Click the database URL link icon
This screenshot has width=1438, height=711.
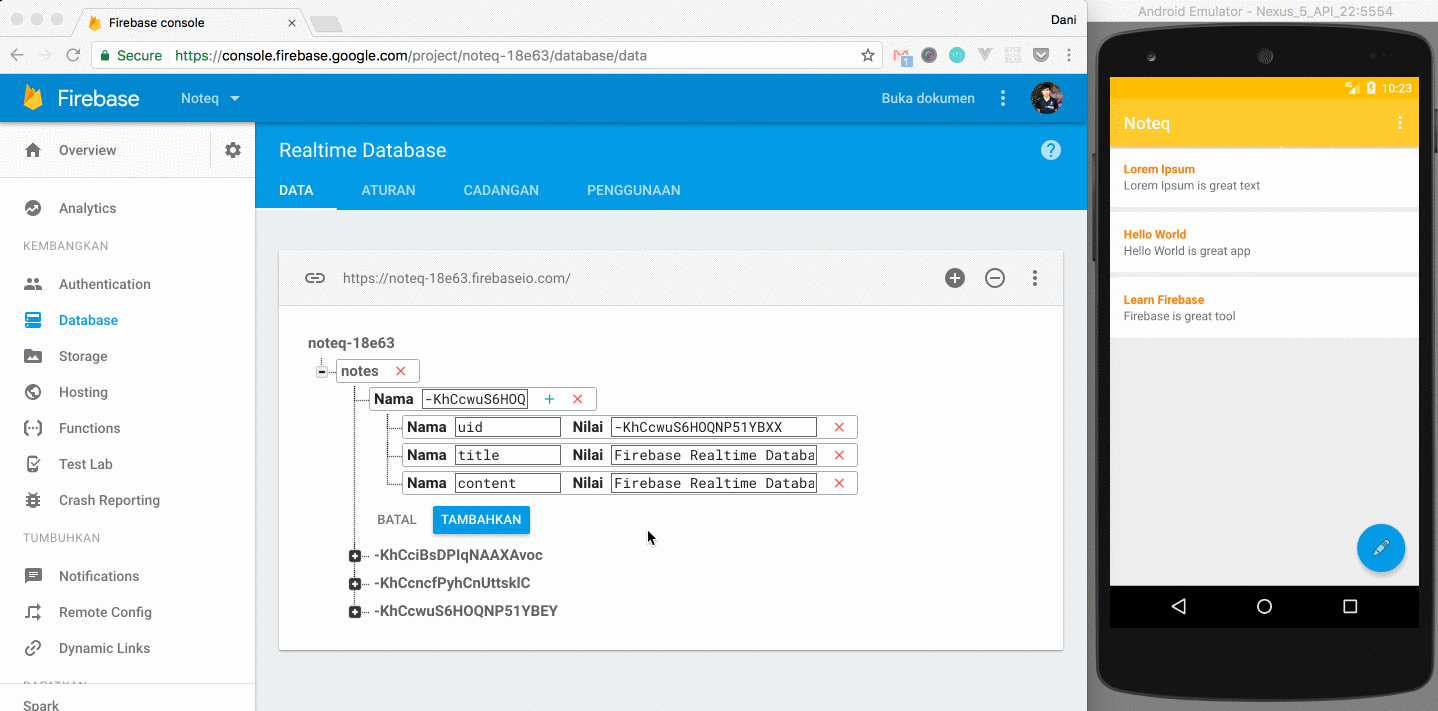click(x=315, y=278)
